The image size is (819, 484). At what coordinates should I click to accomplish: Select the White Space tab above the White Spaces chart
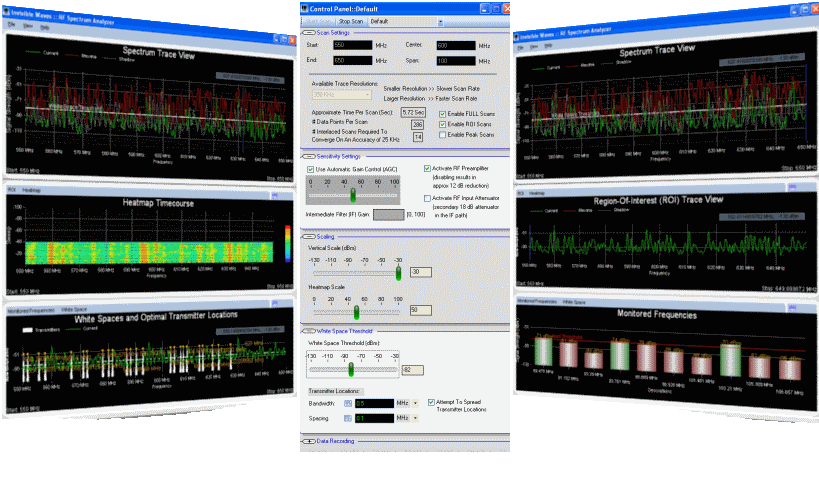(x=74, y=309)
